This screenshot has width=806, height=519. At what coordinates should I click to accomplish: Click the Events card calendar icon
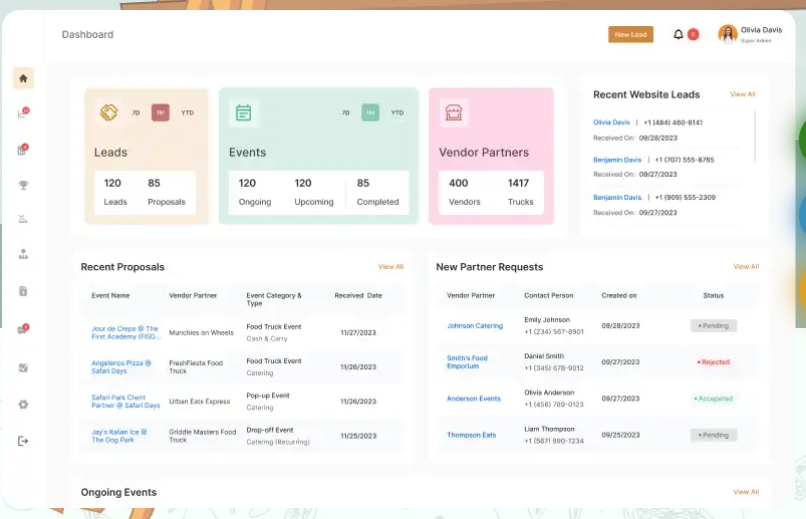pos(243,113)
